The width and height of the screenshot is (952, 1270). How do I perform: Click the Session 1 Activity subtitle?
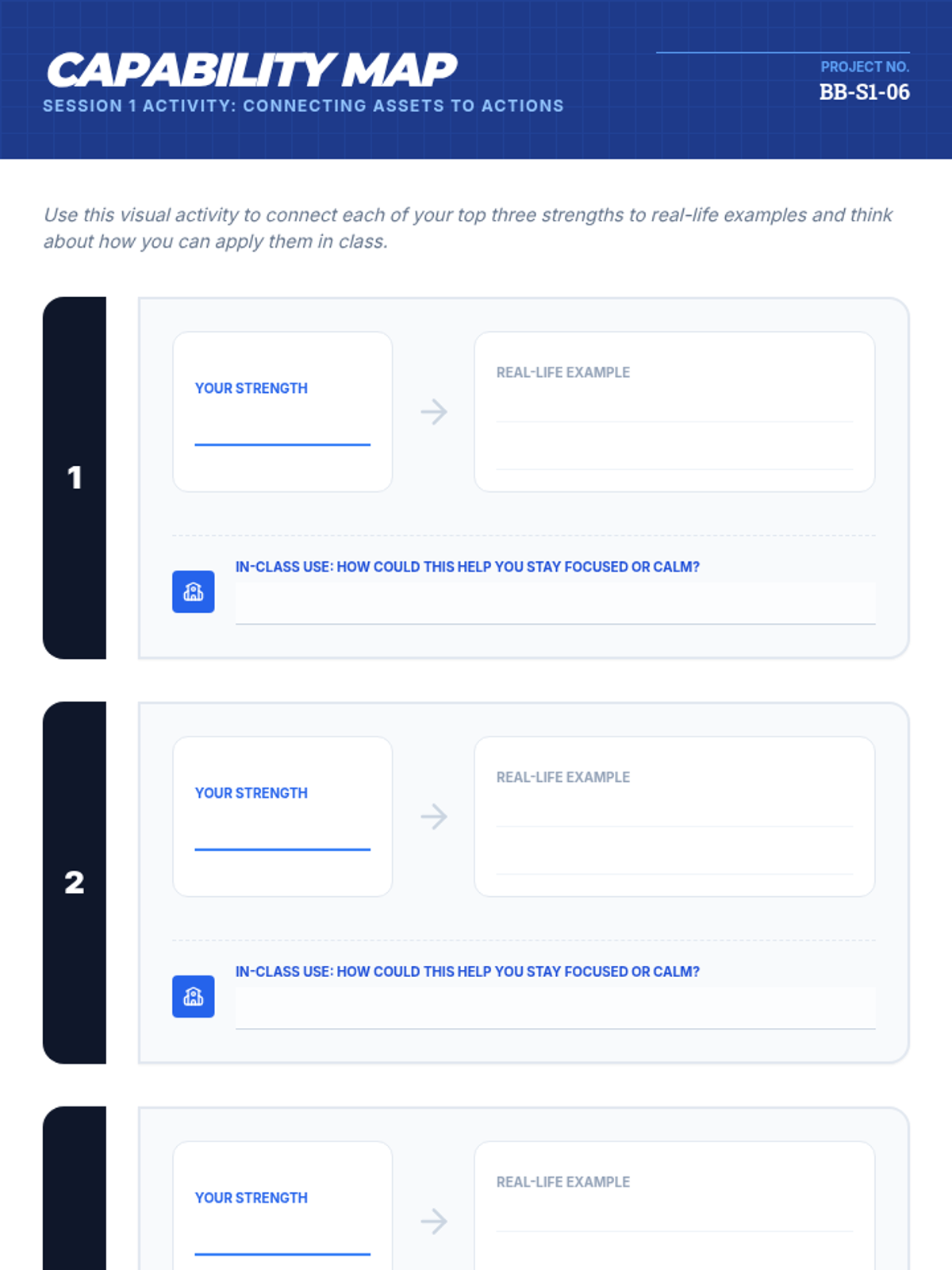(x=303, y=106)
